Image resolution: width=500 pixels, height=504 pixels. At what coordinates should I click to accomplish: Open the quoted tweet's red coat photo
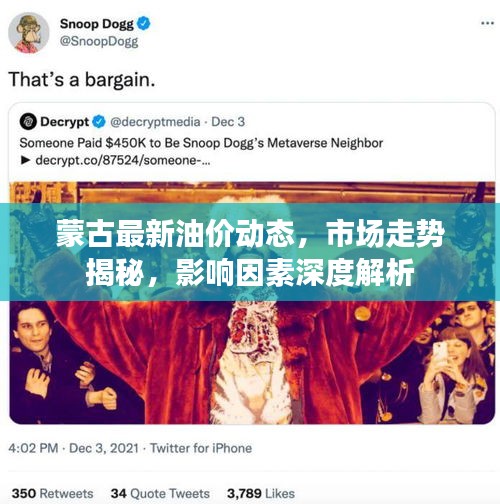point(252,362)
